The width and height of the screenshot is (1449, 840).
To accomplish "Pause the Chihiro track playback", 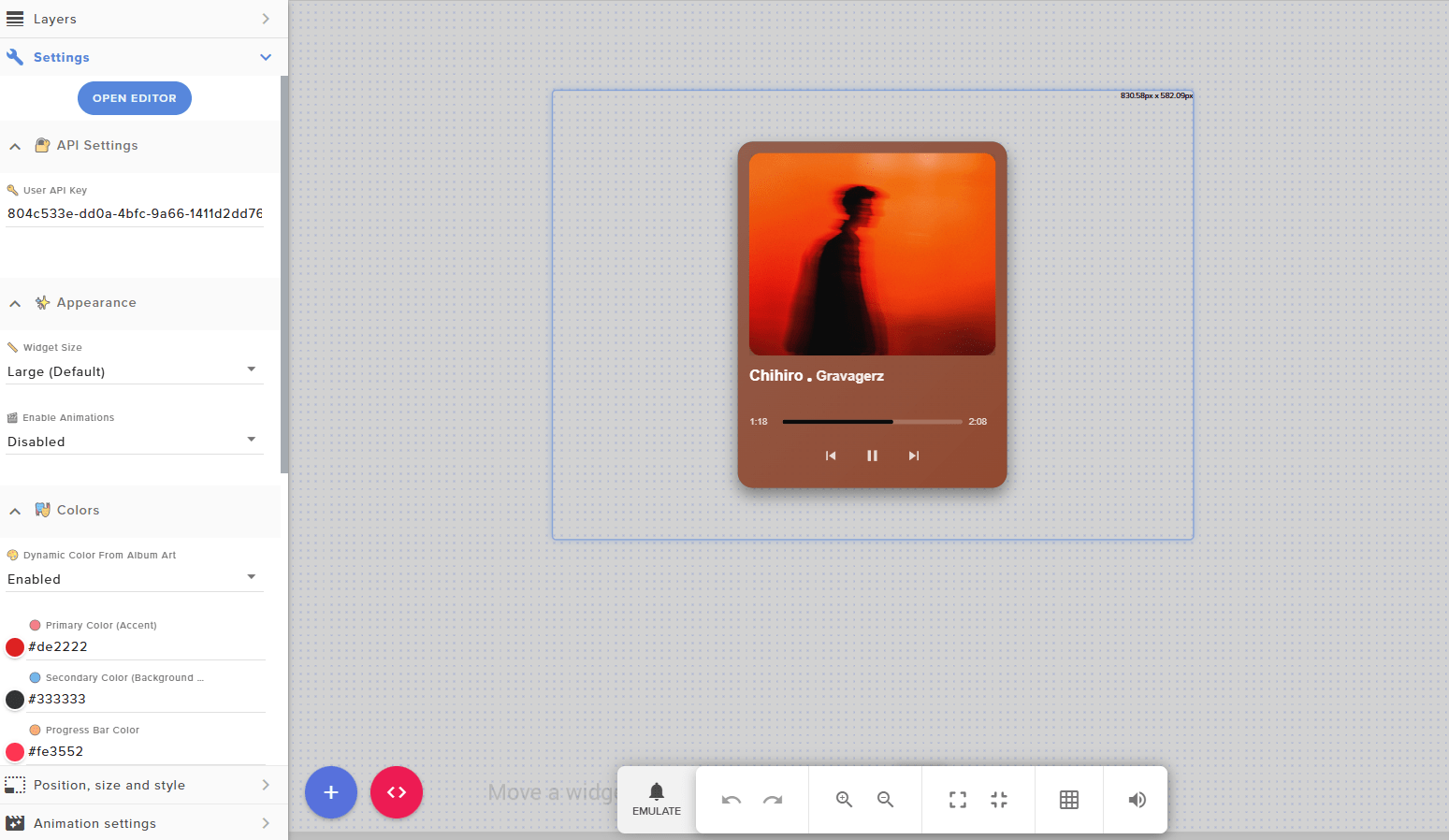I will (x=872, y=456).
